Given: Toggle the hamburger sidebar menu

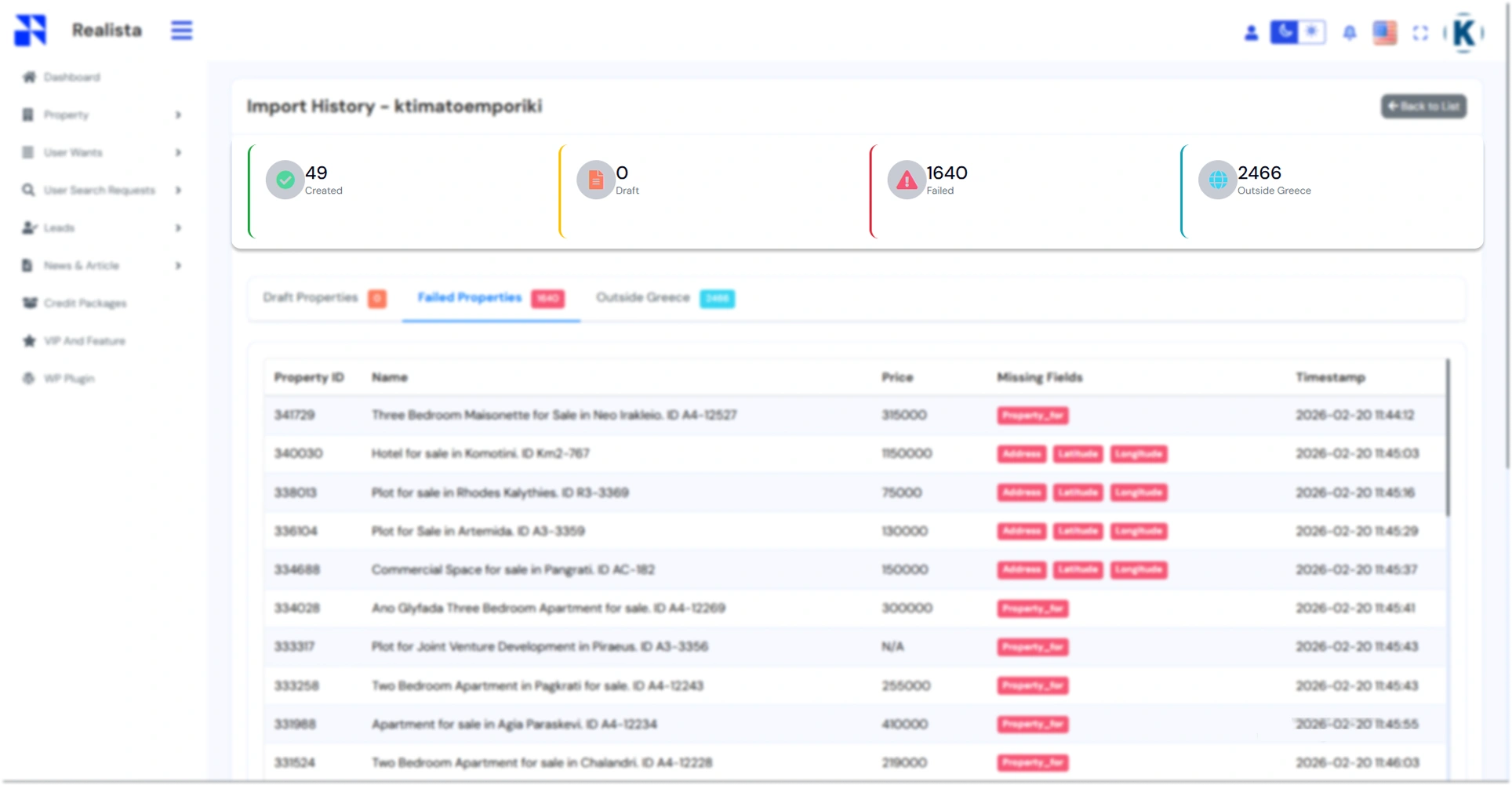Looking at the screenshot, I should tap(181, 31).
